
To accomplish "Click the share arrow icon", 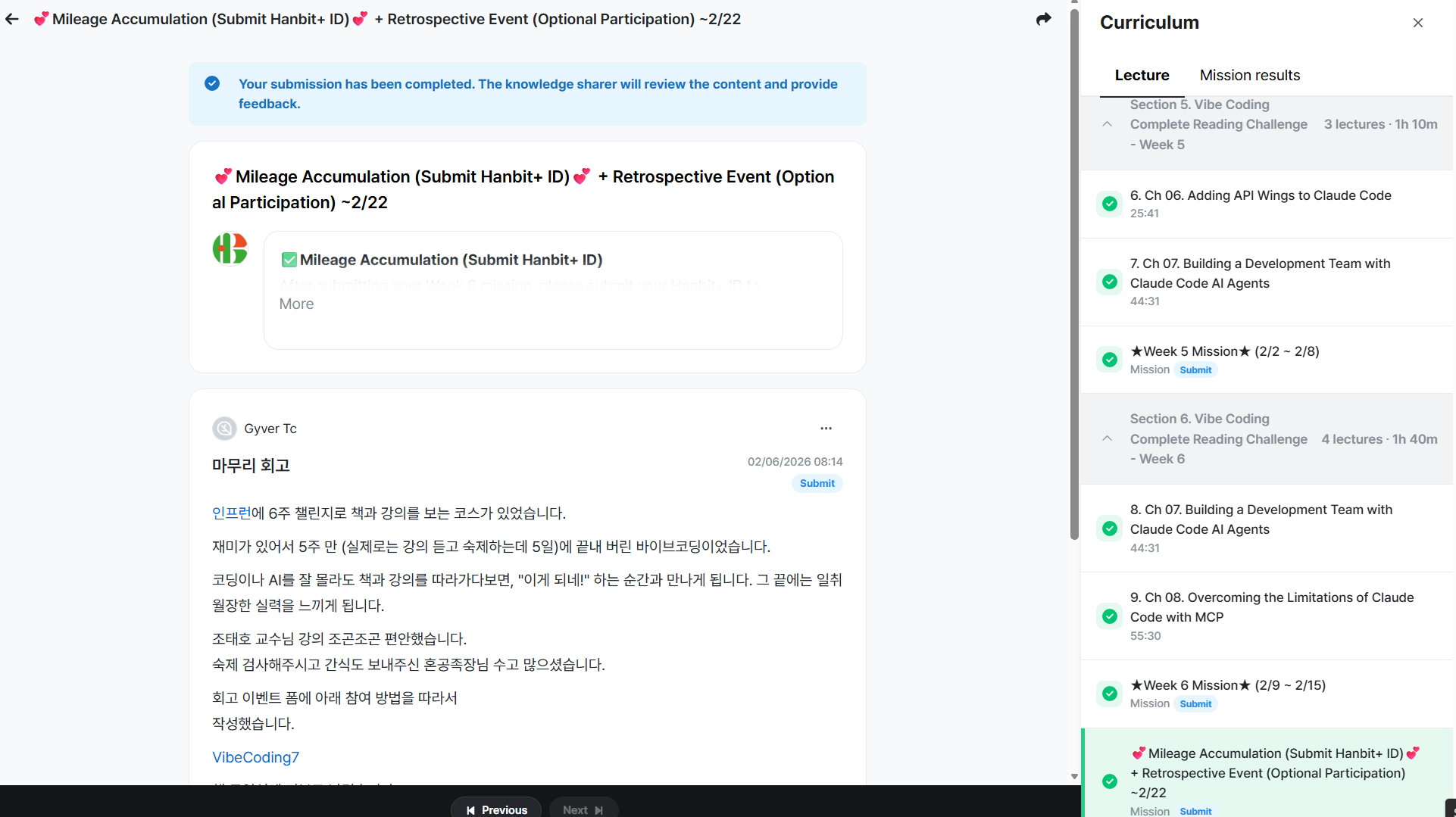I will [x=1043, y=19].
